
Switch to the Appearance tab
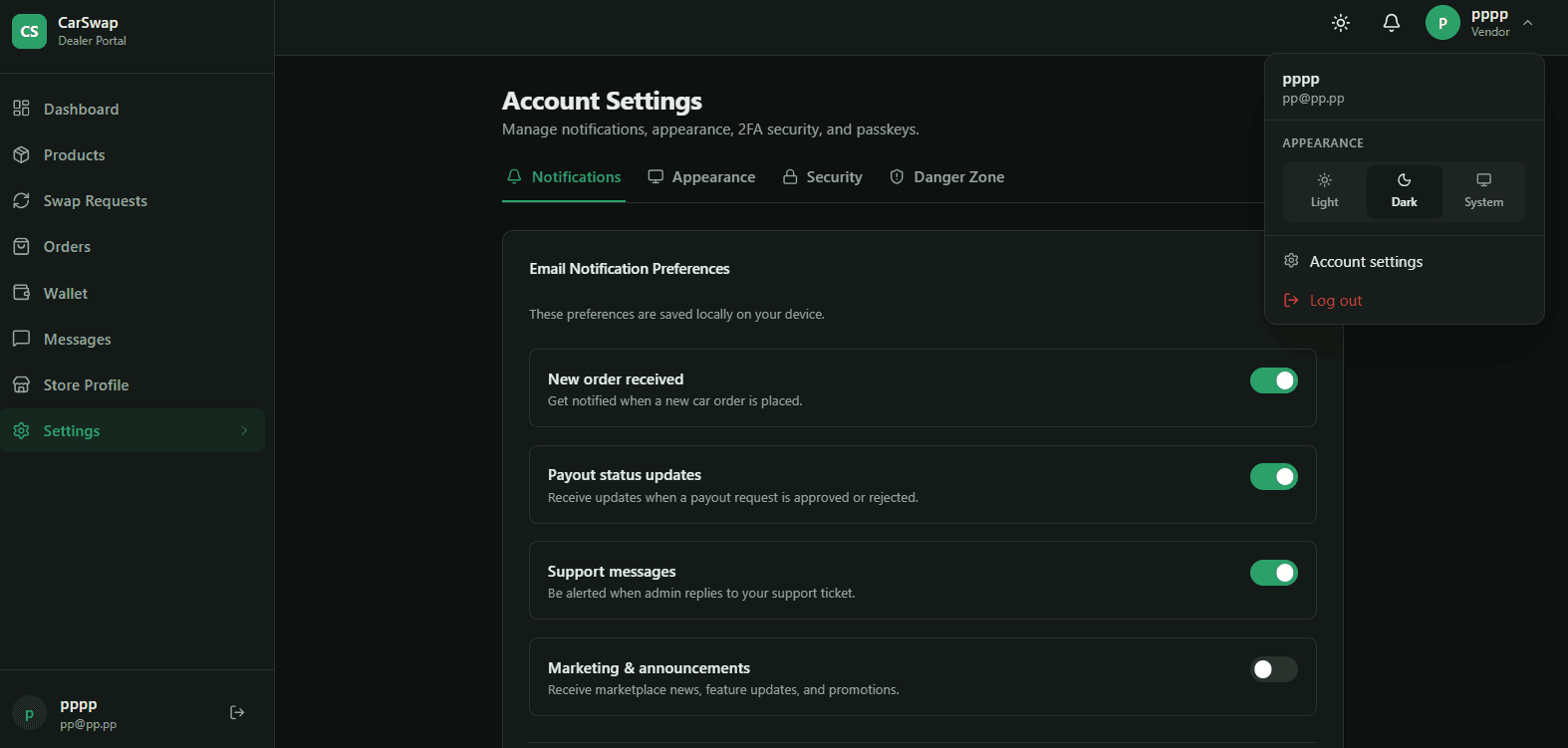tap(701, 177)
